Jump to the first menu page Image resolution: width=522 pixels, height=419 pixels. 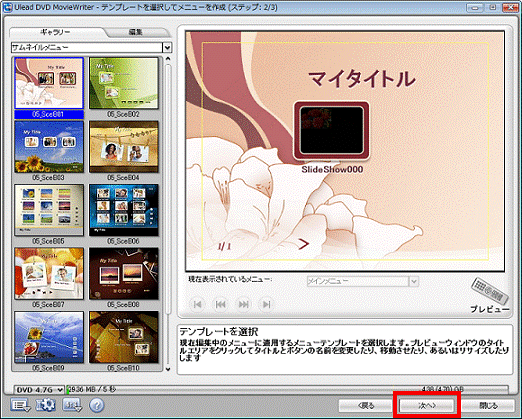(197, 304)
